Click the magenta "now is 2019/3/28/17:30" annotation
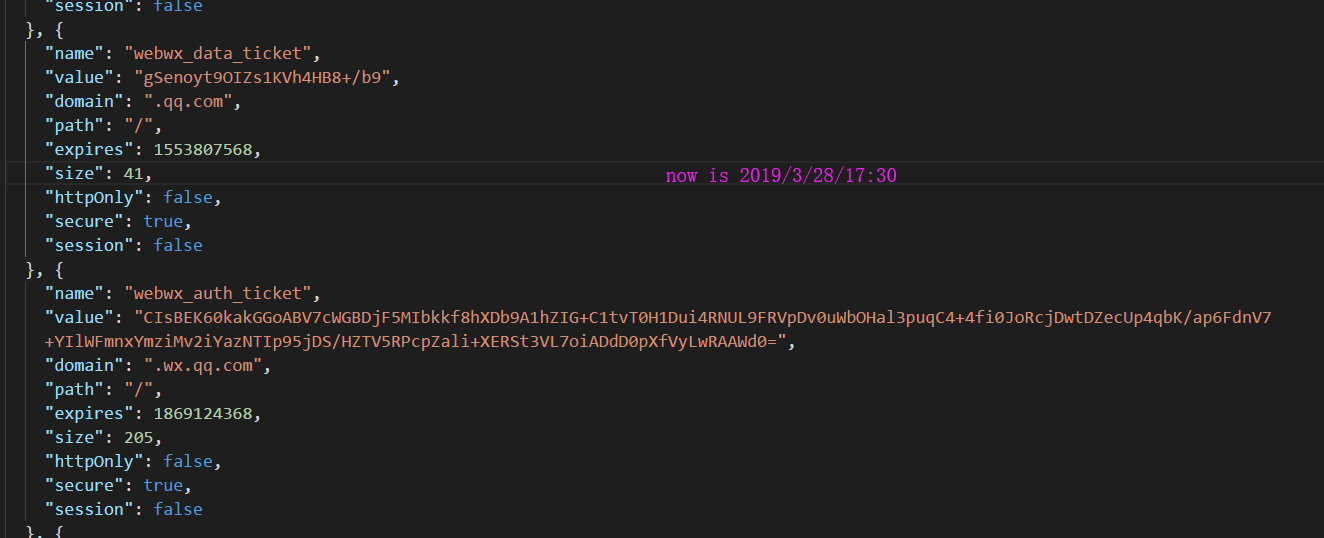 coord(781,175)
